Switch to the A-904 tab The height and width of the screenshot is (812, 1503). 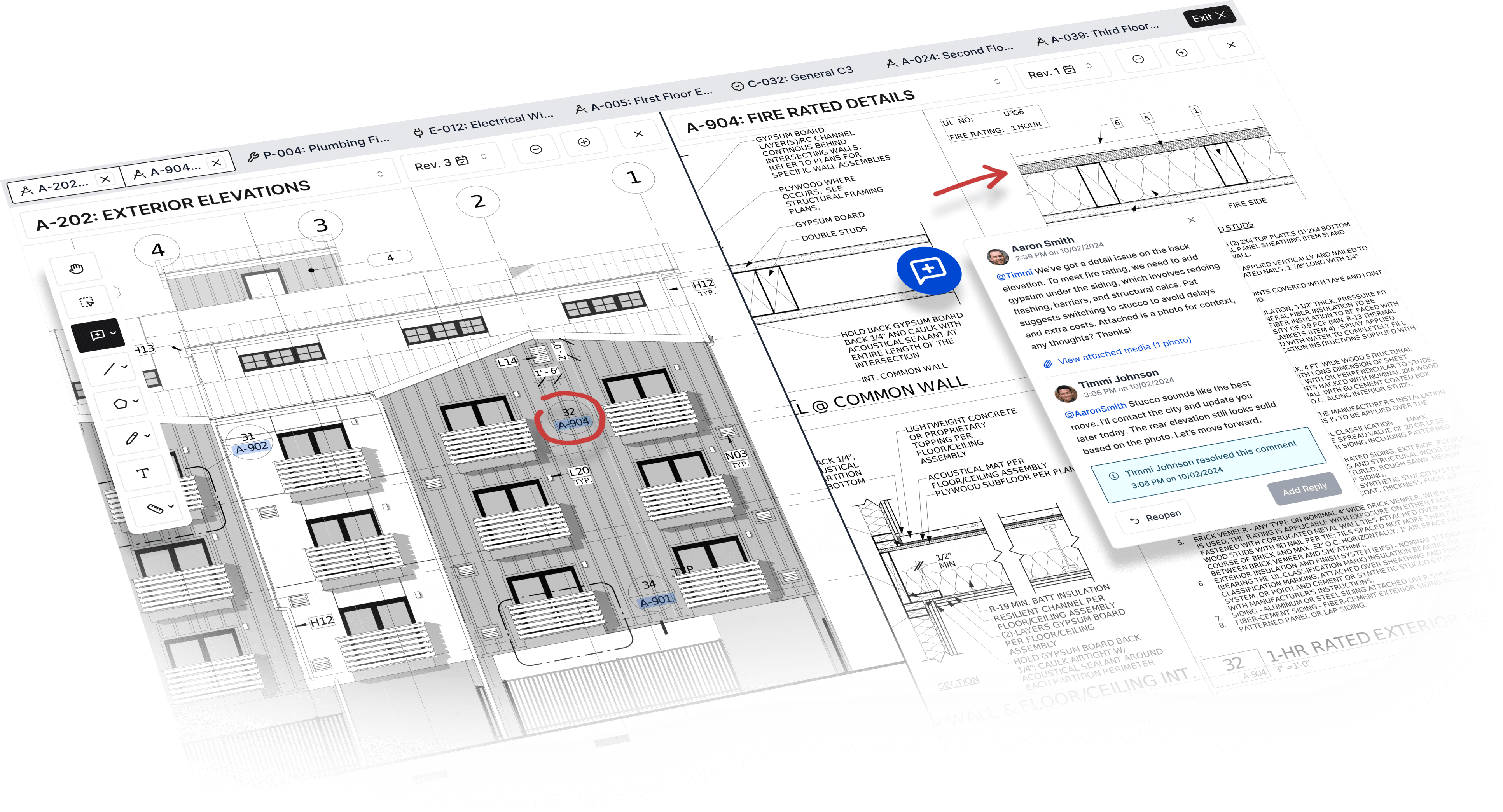pos(177,169)
